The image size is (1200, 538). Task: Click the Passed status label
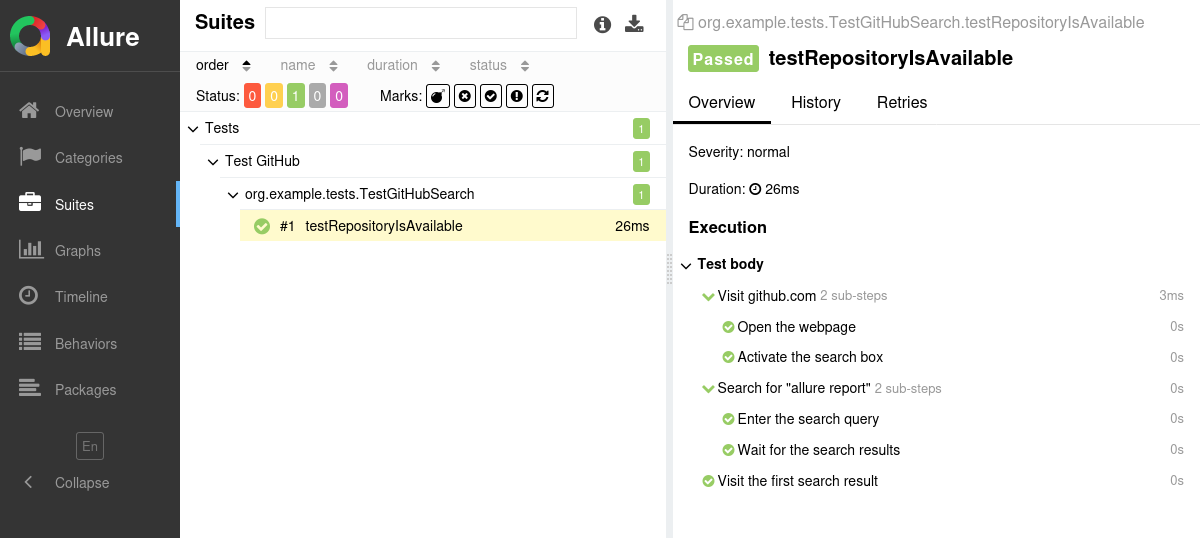723,59
